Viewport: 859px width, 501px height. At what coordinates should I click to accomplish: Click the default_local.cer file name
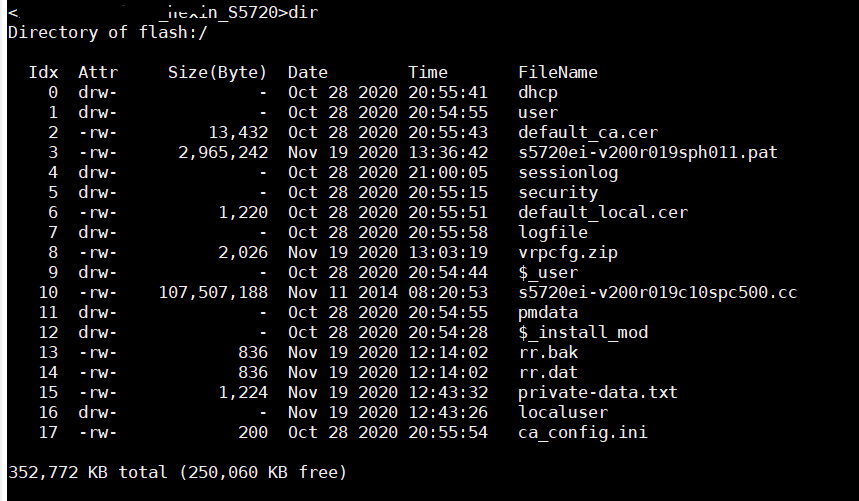pos(602,212)
